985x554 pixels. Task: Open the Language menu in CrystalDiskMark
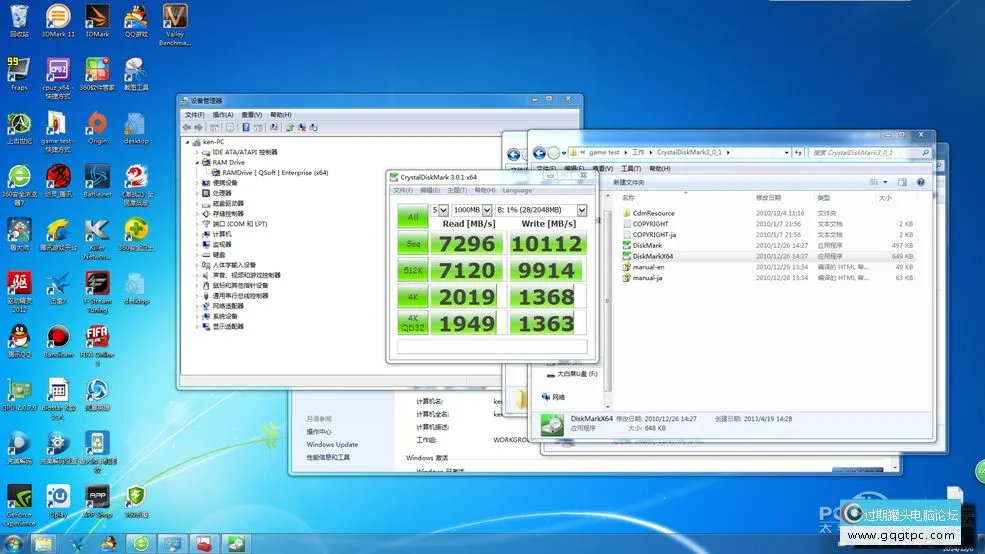coord(517,190)
